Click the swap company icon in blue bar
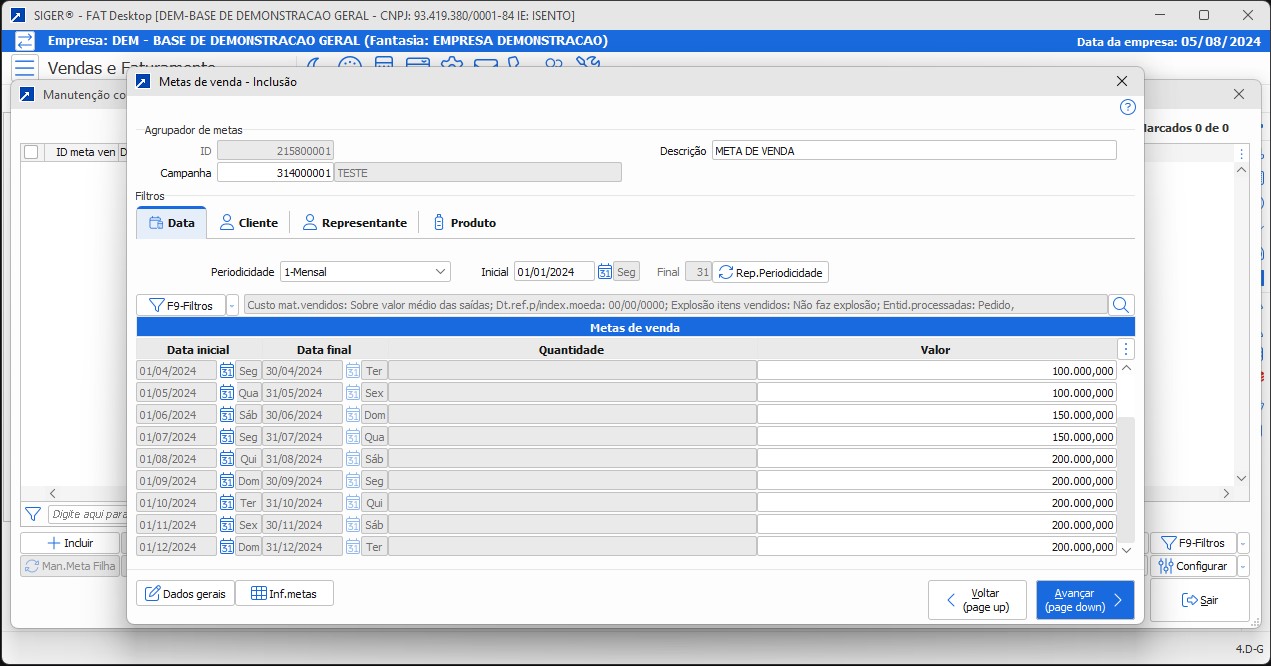Screen dimensions: 1271x666 tap(25, 41)
